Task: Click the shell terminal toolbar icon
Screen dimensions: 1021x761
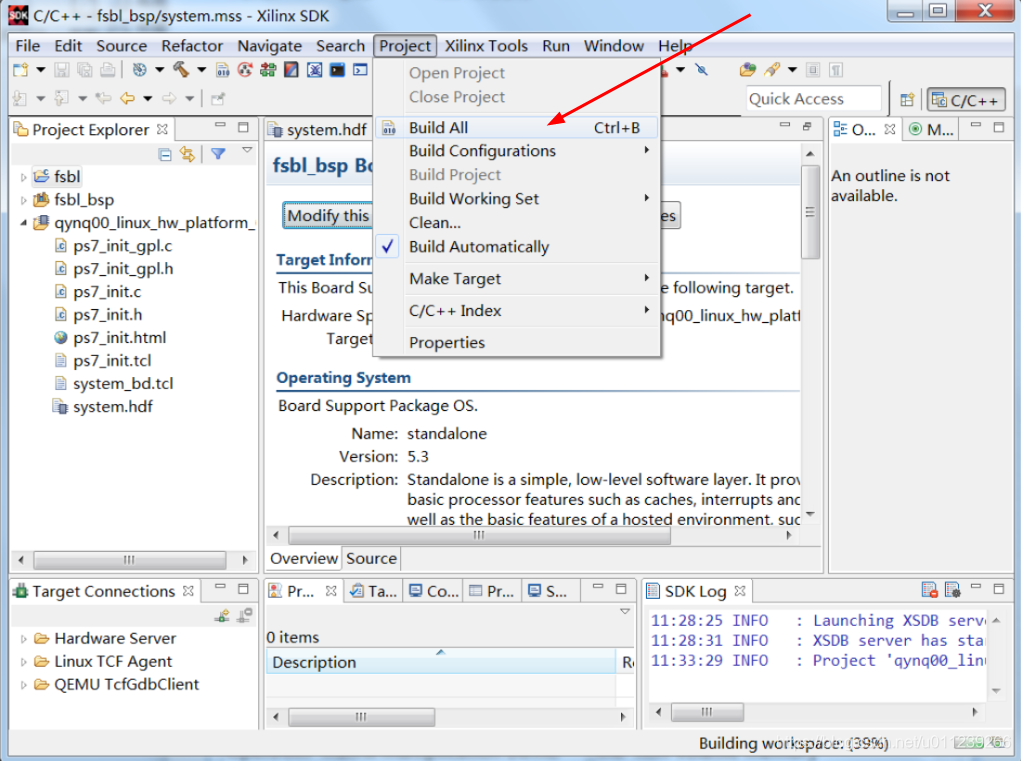Action: (x=360, y=70)
